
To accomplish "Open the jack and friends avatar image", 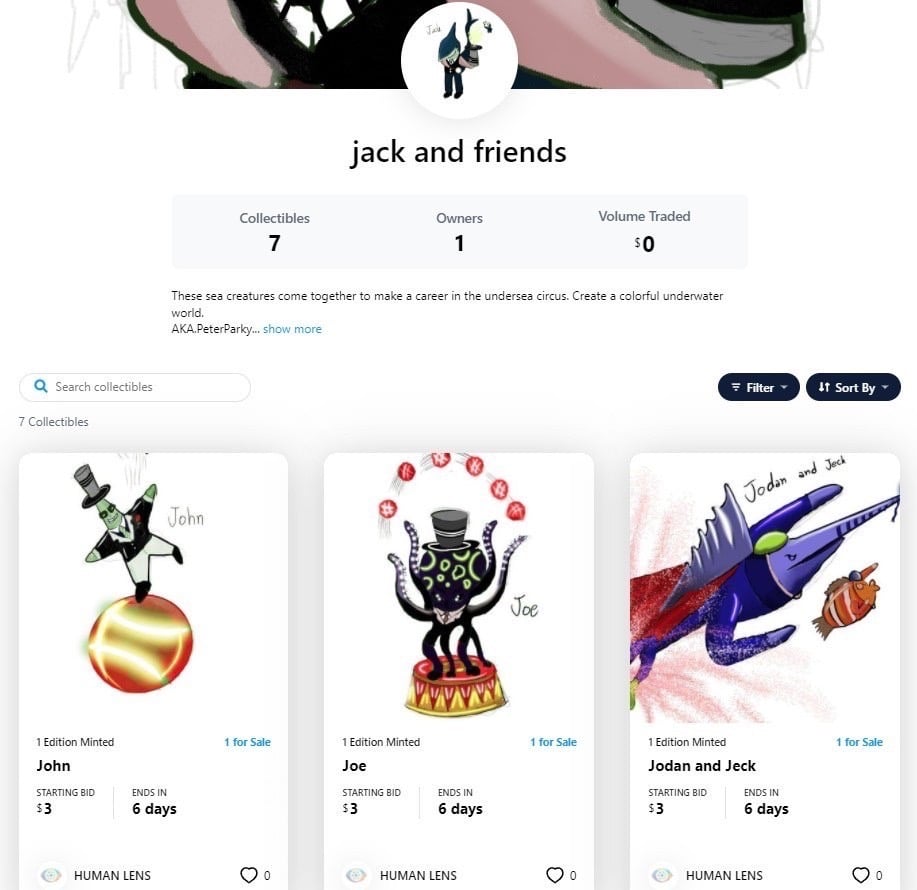I will tap(459, 60).
